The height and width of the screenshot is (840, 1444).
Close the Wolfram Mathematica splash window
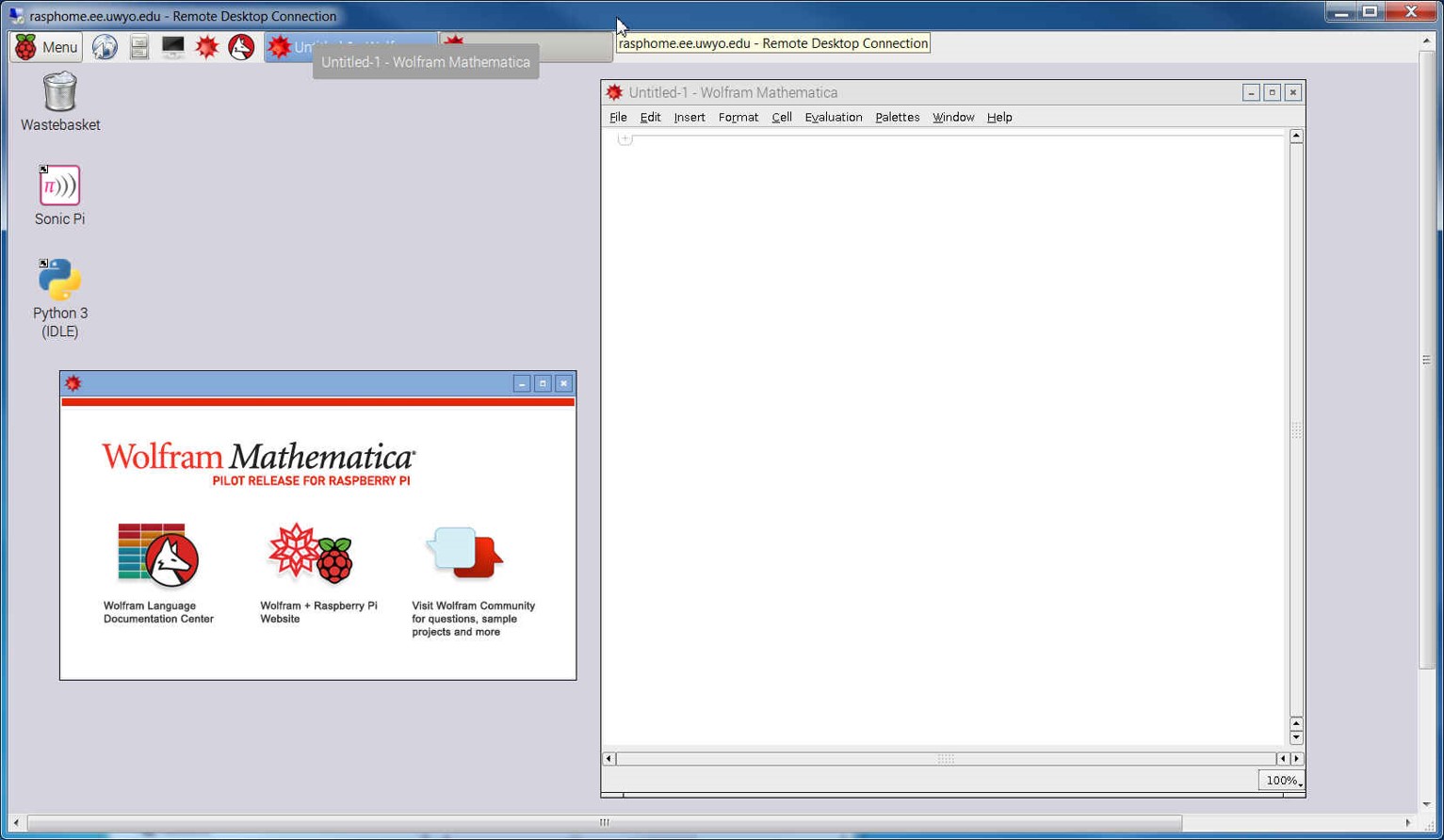point(563,383)
